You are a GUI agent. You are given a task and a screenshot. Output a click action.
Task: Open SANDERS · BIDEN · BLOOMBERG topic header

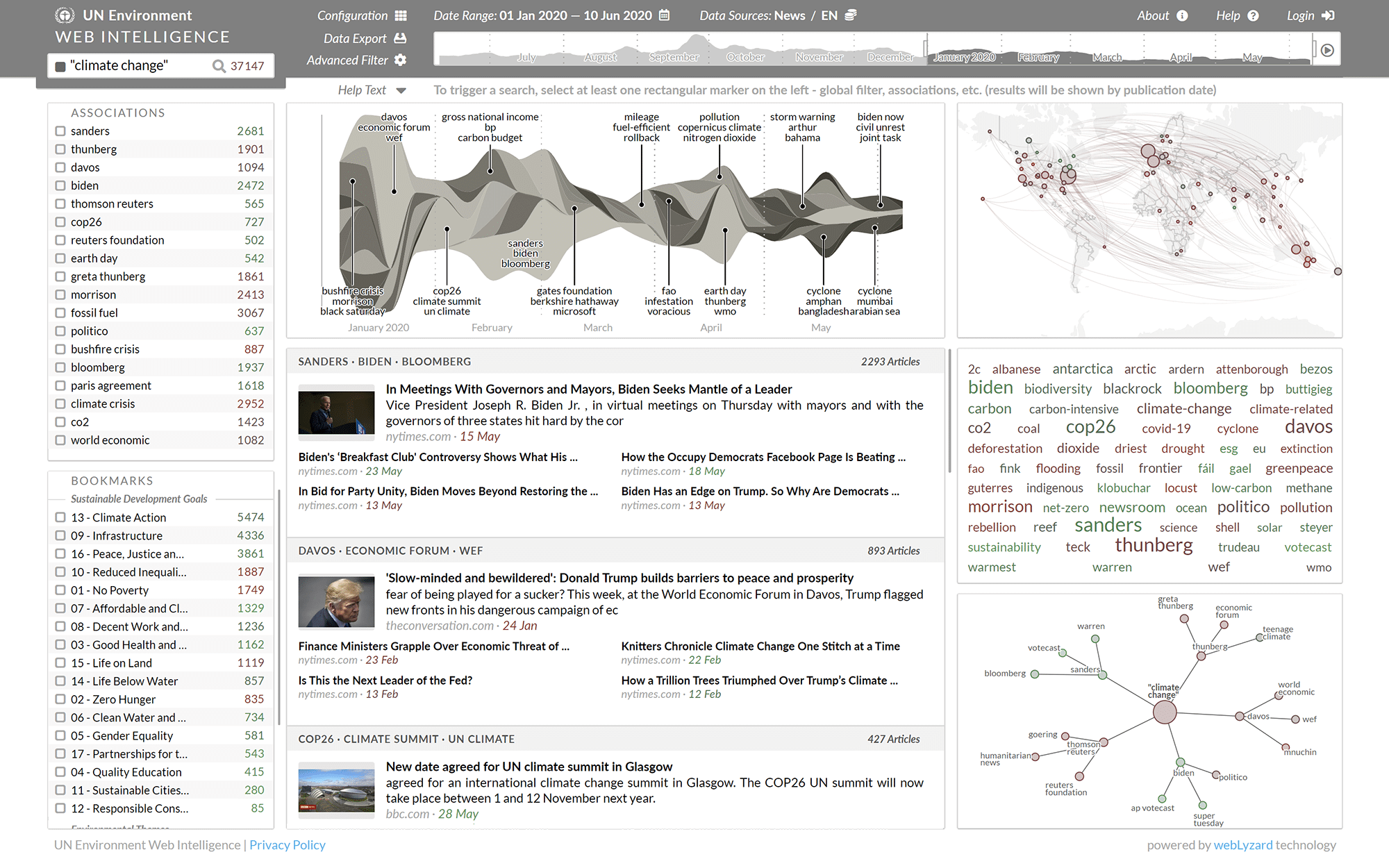(x=384, y=361)
